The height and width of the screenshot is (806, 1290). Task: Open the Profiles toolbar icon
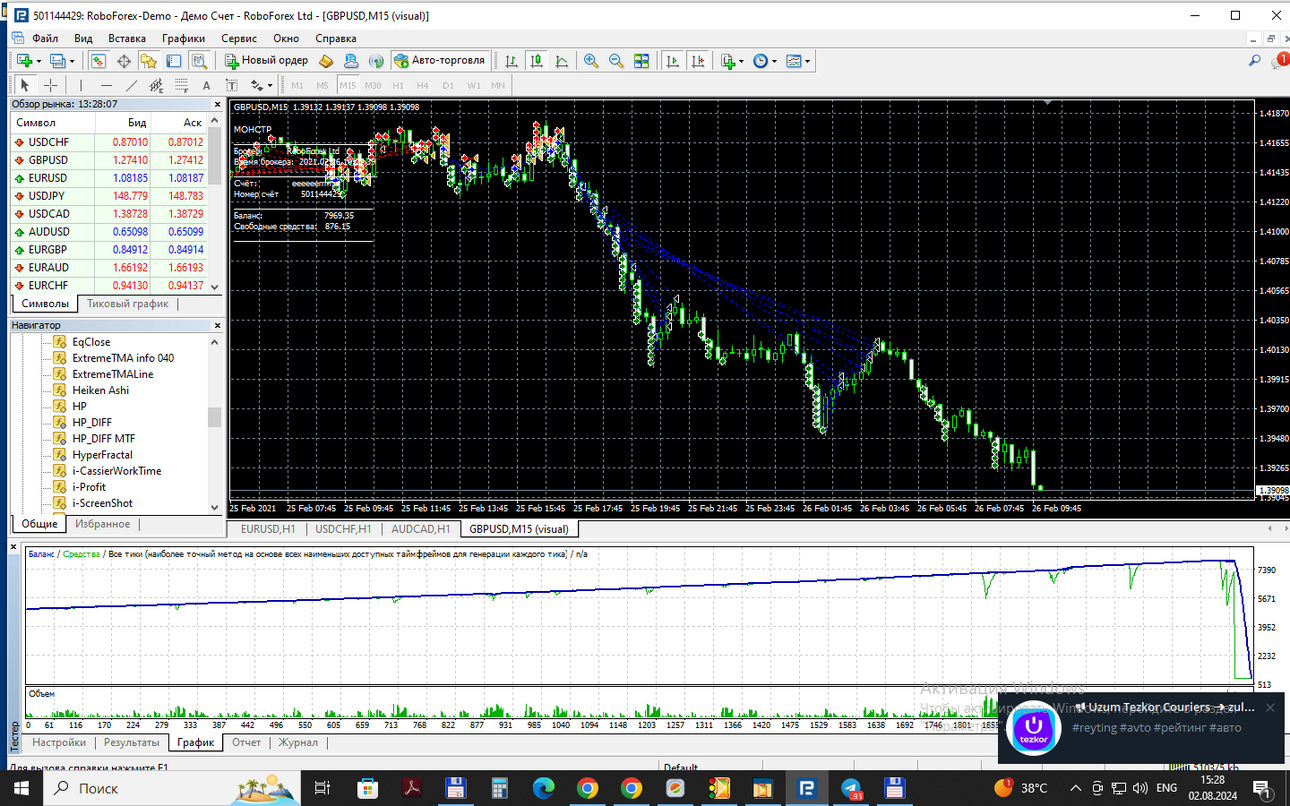(57, 61)
